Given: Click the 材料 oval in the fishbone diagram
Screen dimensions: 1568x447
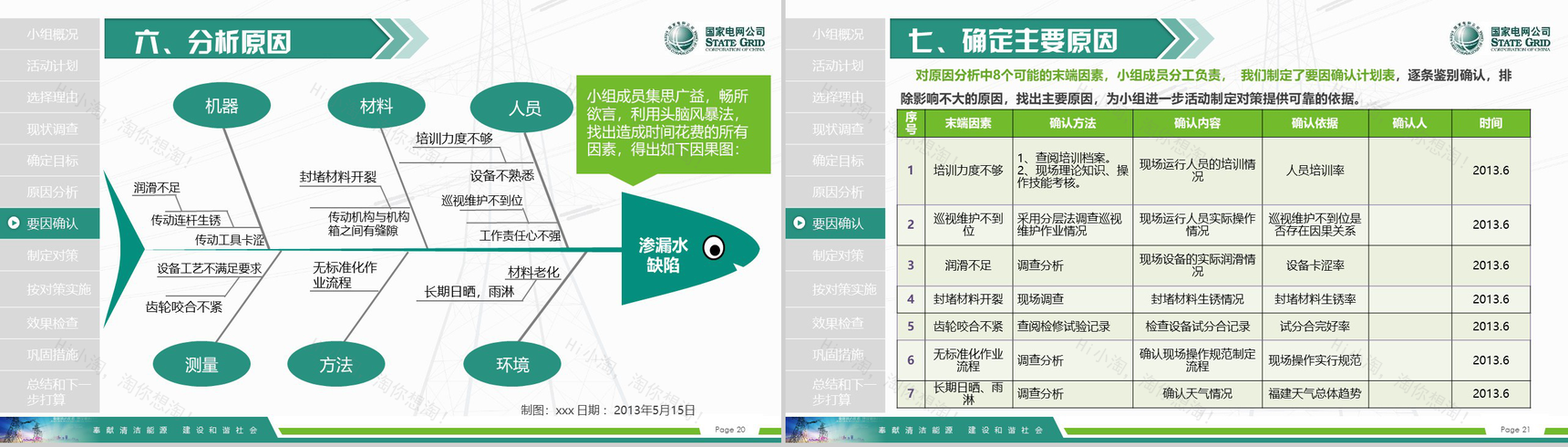Looking at the screenshot, I should tap(376, 107).
